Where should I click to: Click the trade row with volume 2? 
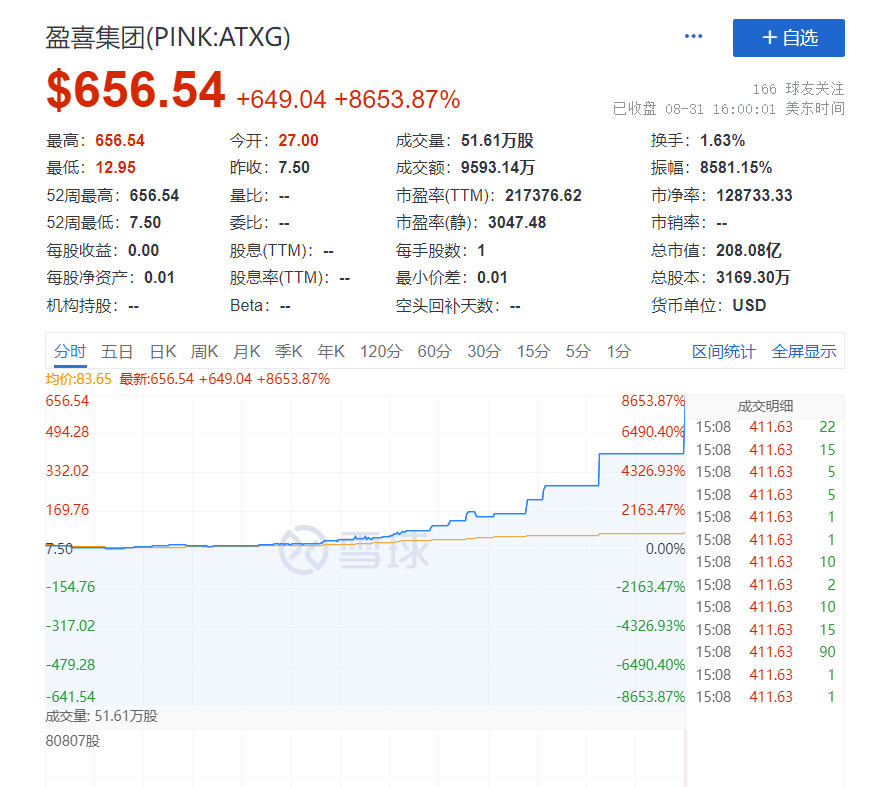765,585
